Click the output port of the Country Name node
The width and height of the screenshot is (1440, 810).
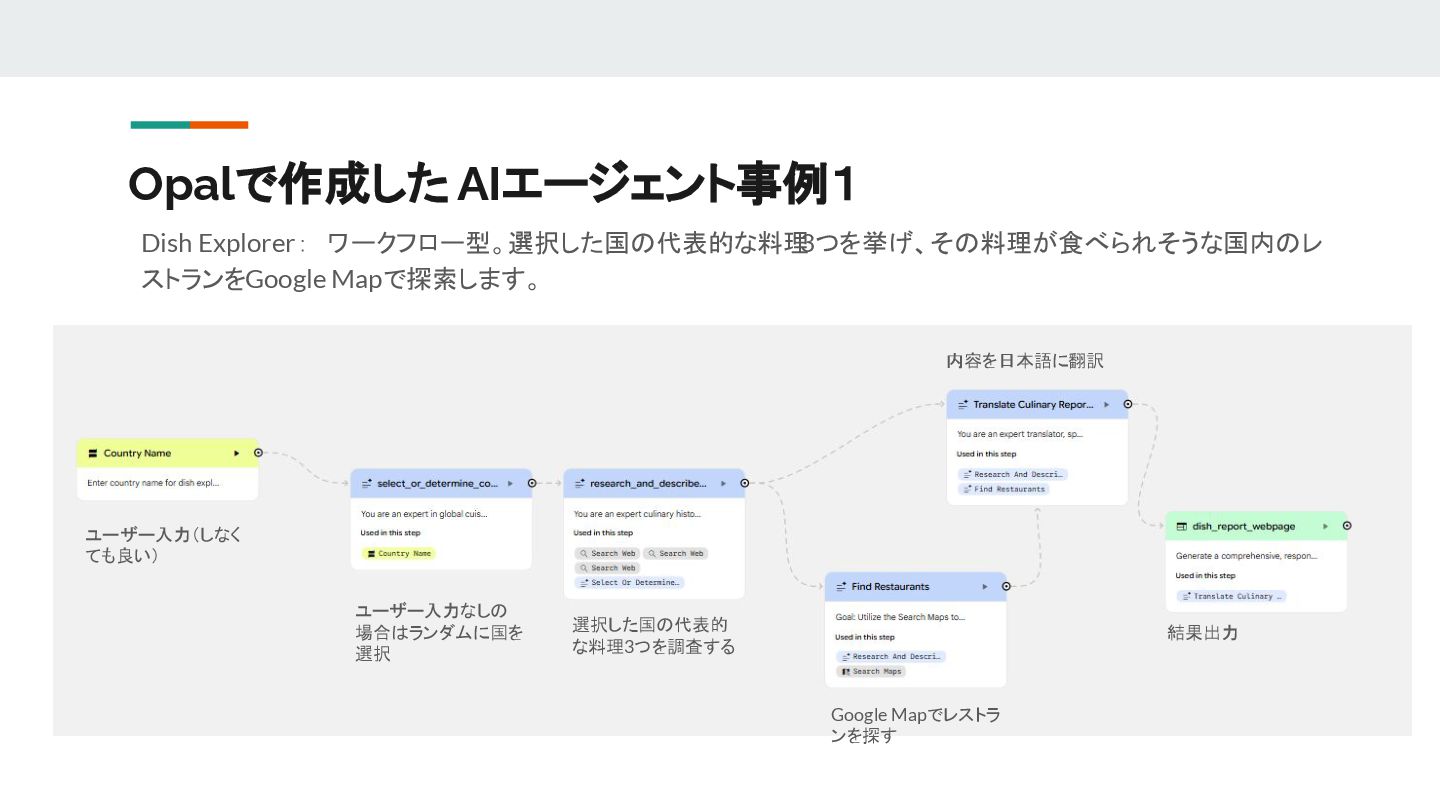[258, 453]
